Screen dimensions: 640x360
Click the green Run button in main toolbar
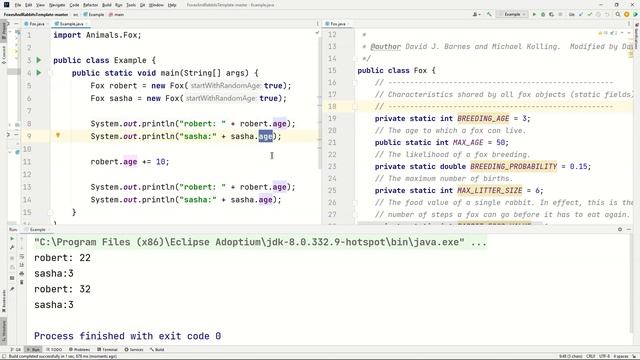(x=534, y=14)
